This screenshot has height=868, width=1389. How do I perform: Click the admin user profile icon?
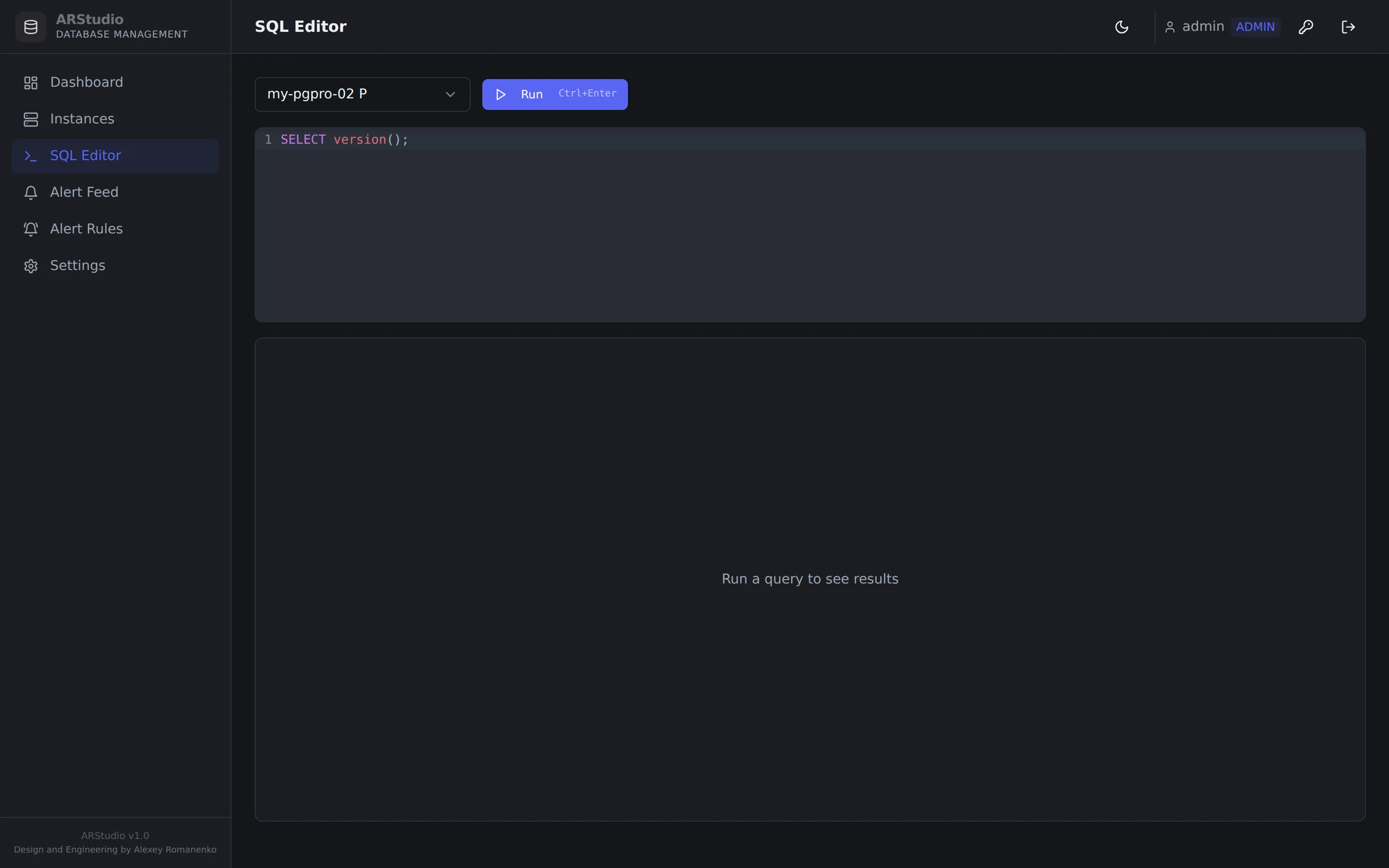click(x=1170, y=27)
